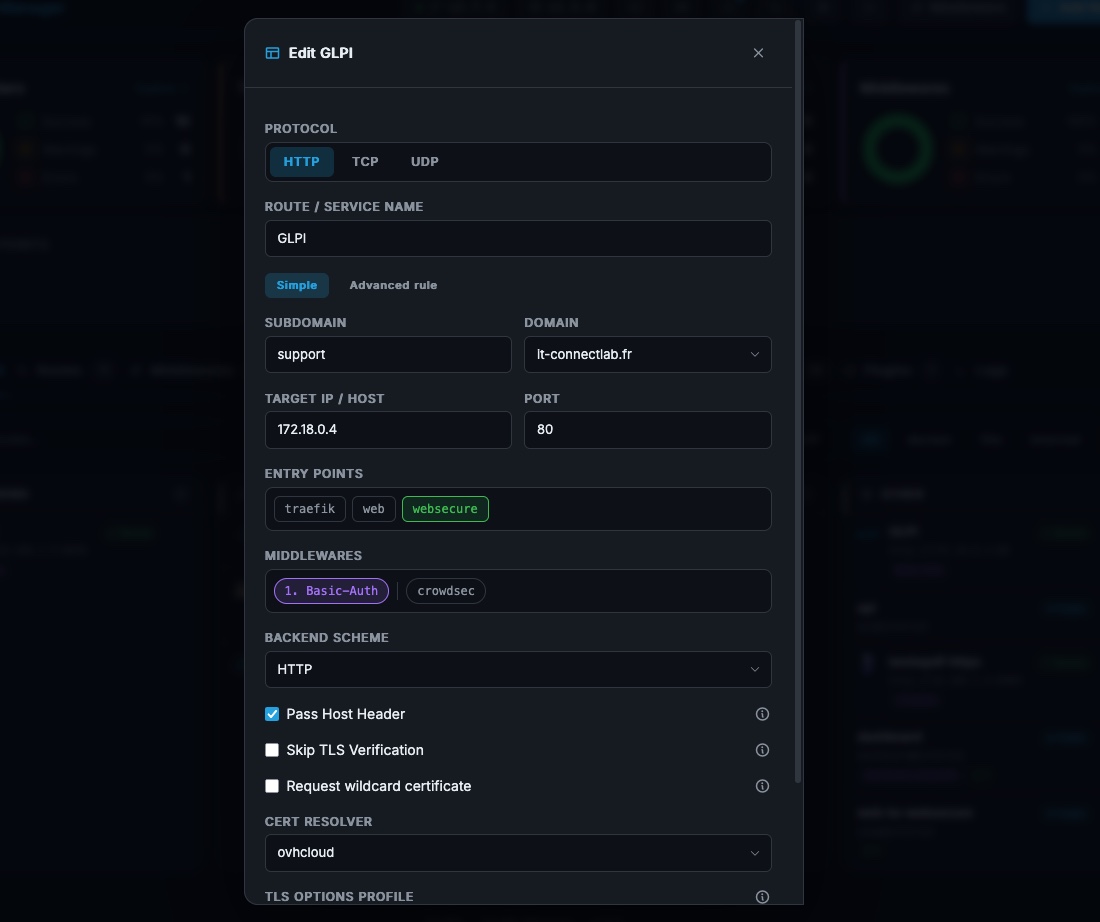
Task: Show info for Request wildcard certificate
Action: click(762, 786)
